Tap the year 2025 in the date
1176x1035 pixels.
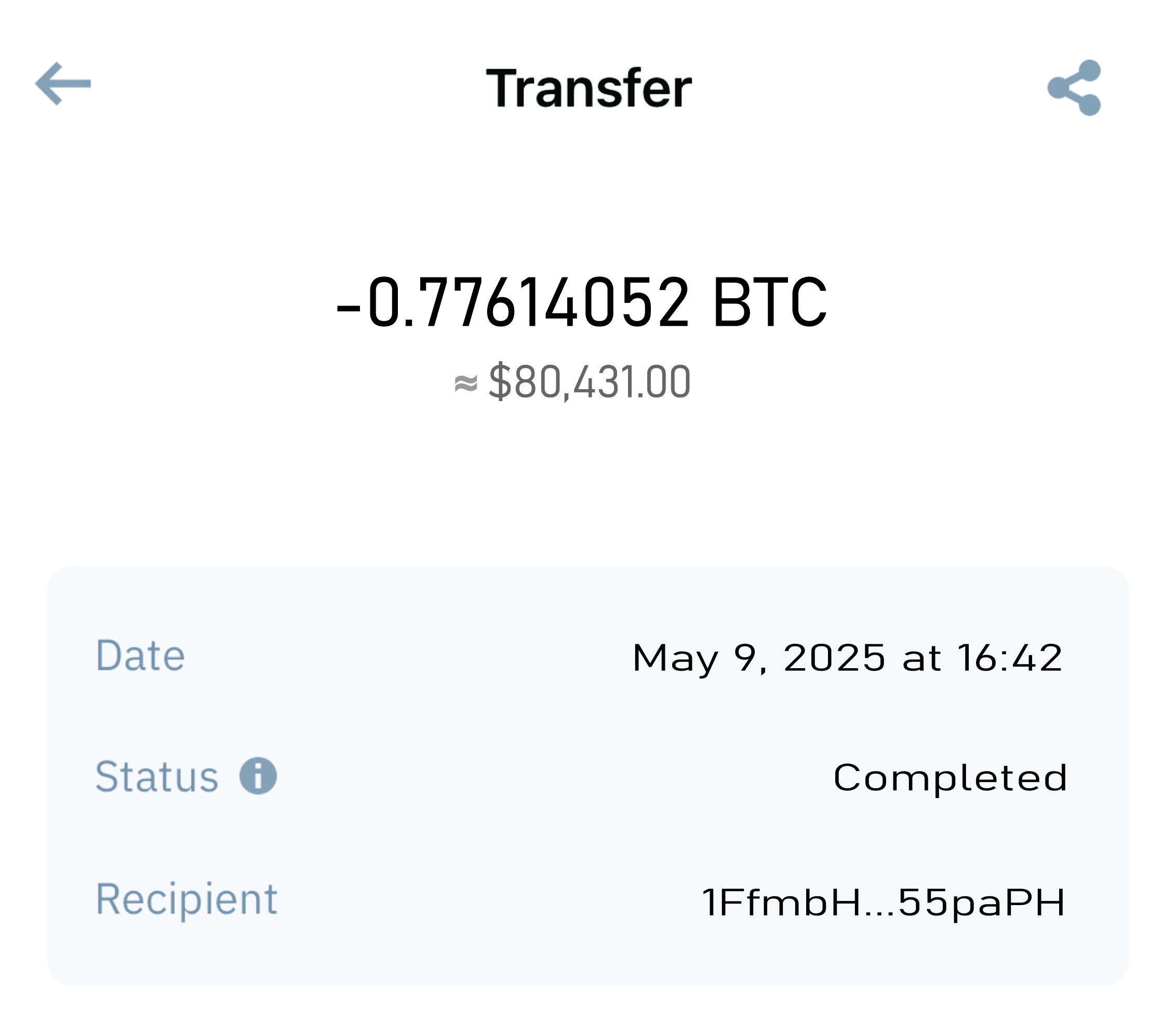[x=834, y=657]
